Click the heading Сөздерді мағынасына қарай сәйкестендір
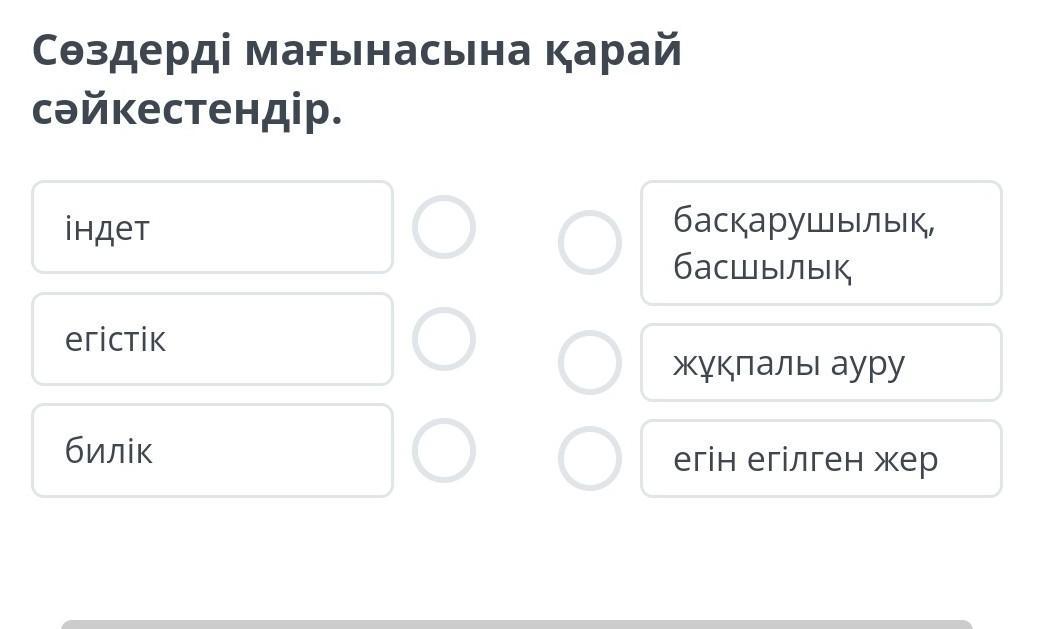Viewport: 1057px width, 629px height. click(x=357, y=80)
